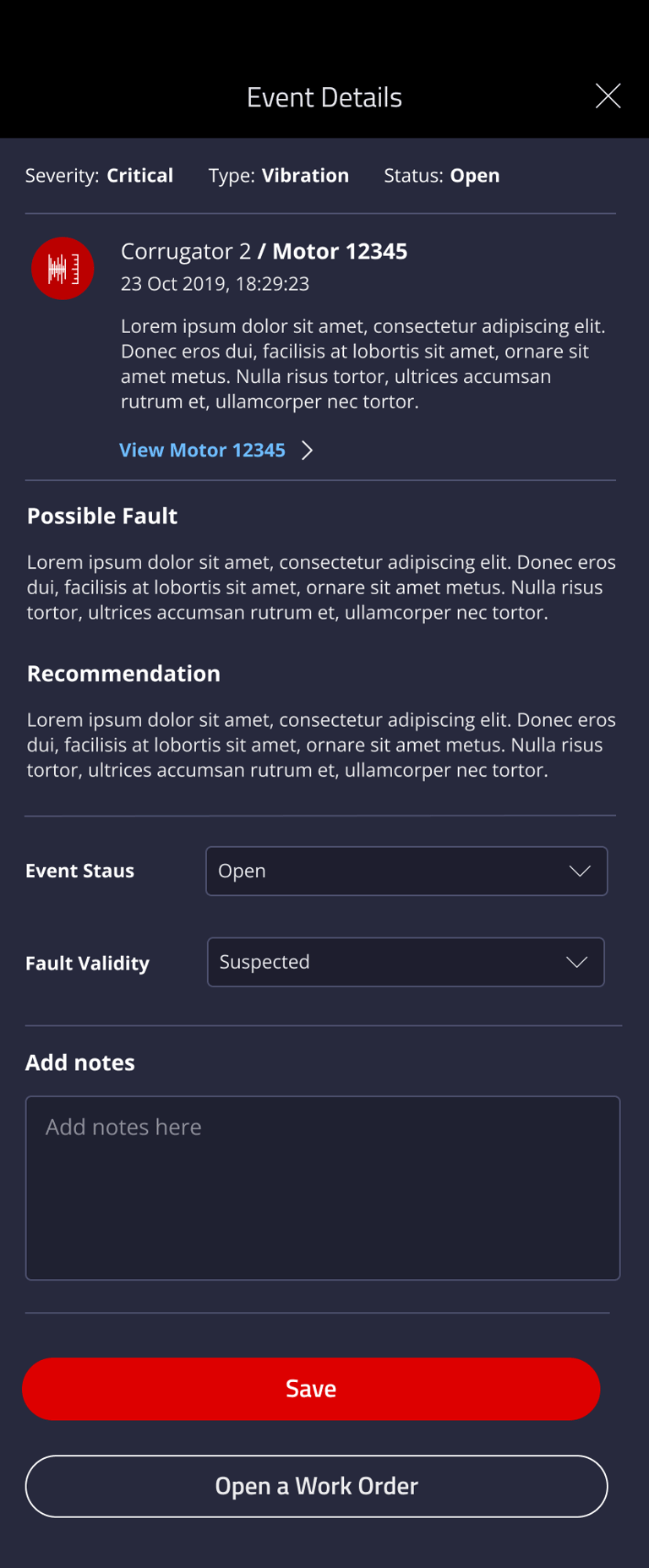Click the Fault Validity field label
This screenshot has height=1568, width=649.
point(87,964)
